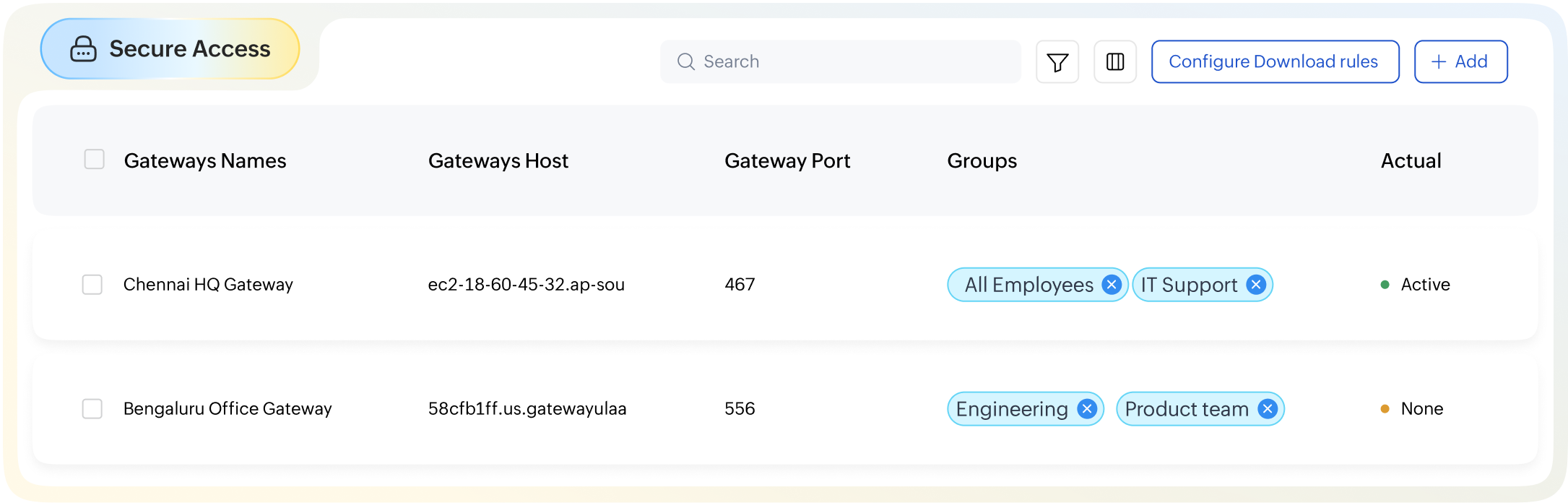Click port value 467
The image size is (1568, 503).
pos(740,285)
